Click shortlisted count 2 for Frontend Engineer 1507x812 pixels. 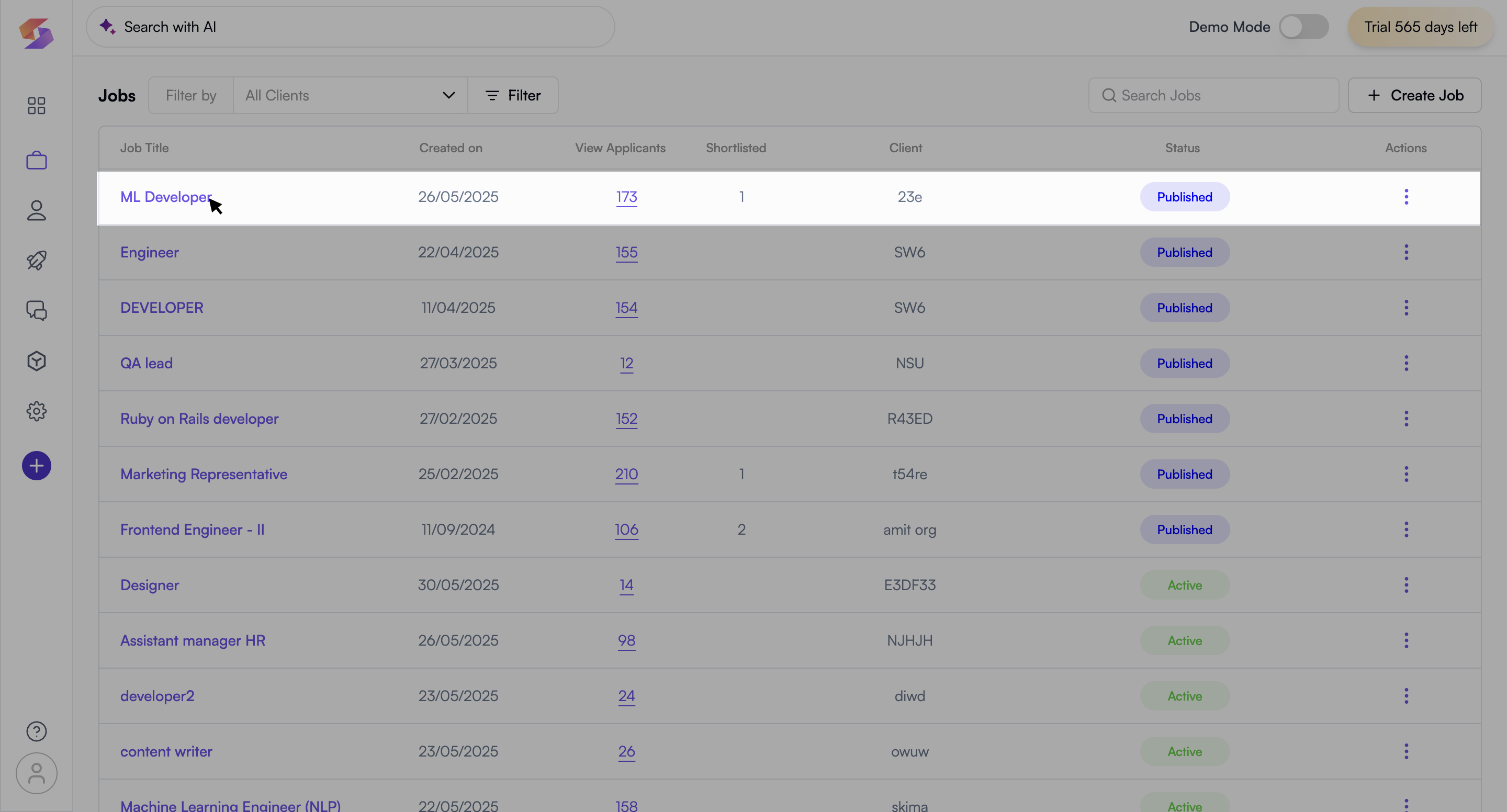coord(741,529)
